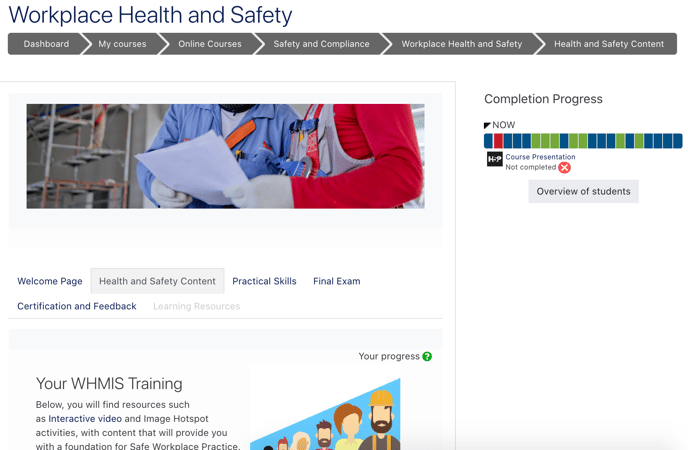The width and height of the screenshot is (688, 450).
Task: Click Workplace Health and Safety breadcrumb
Action: [462, 44]
